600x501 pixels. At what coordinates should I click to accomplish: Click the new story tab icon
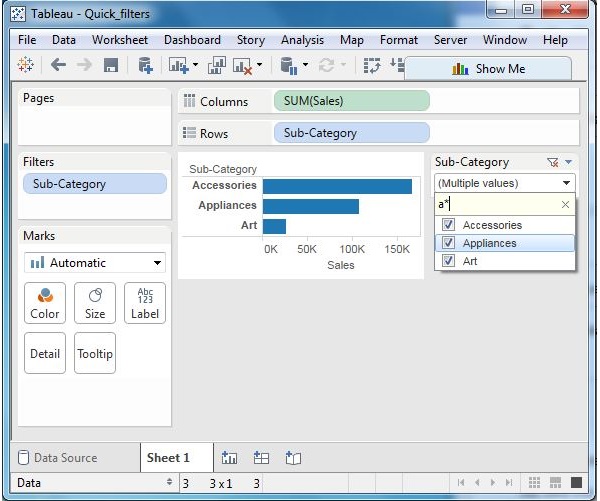[292, 458]
